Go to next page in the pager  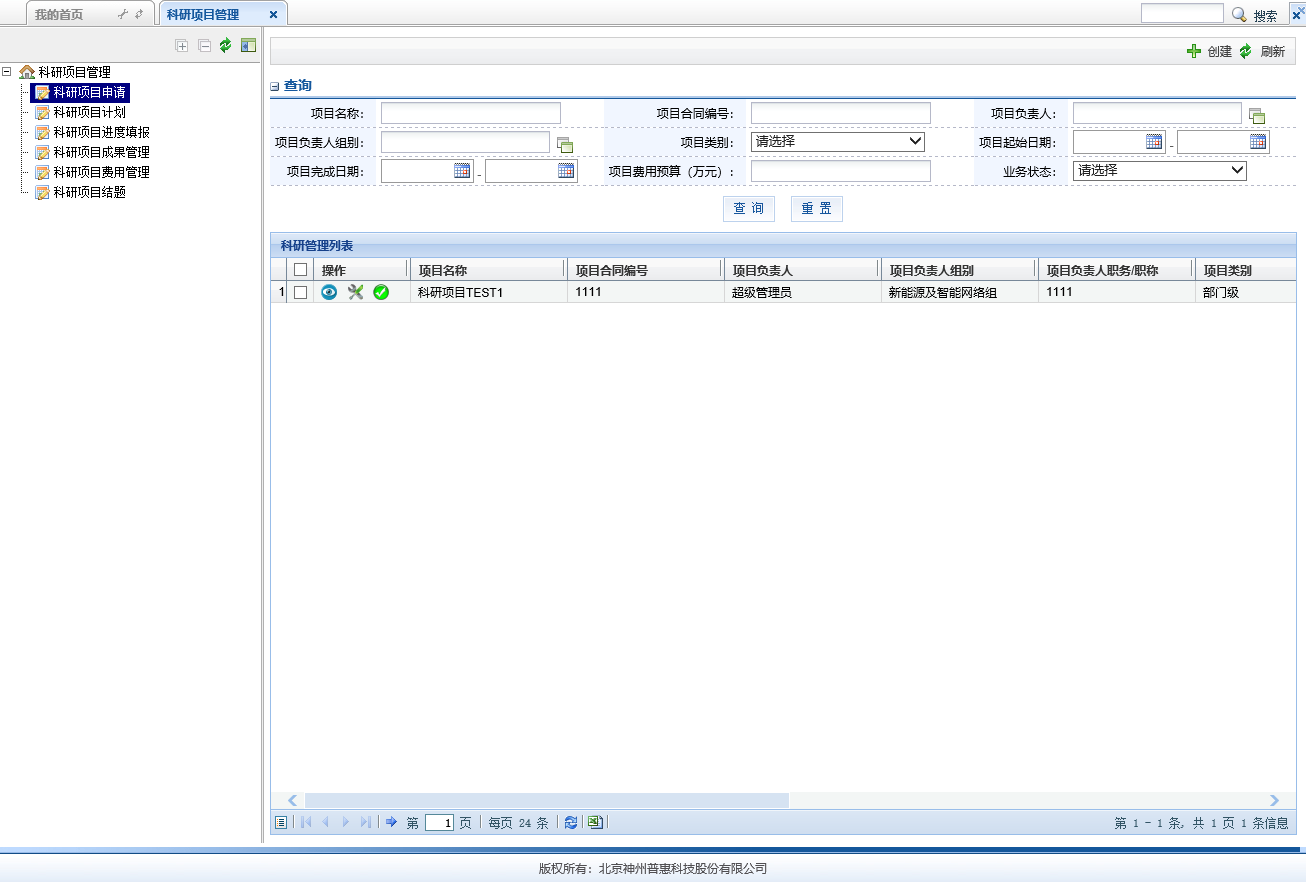[x=346, y=822]
